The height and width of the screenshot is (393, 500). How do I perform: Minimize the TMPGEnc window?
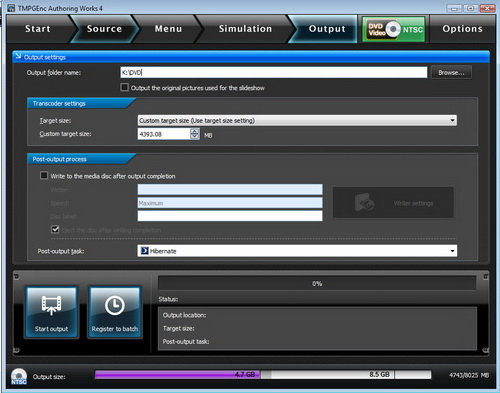tap(454, 8)
